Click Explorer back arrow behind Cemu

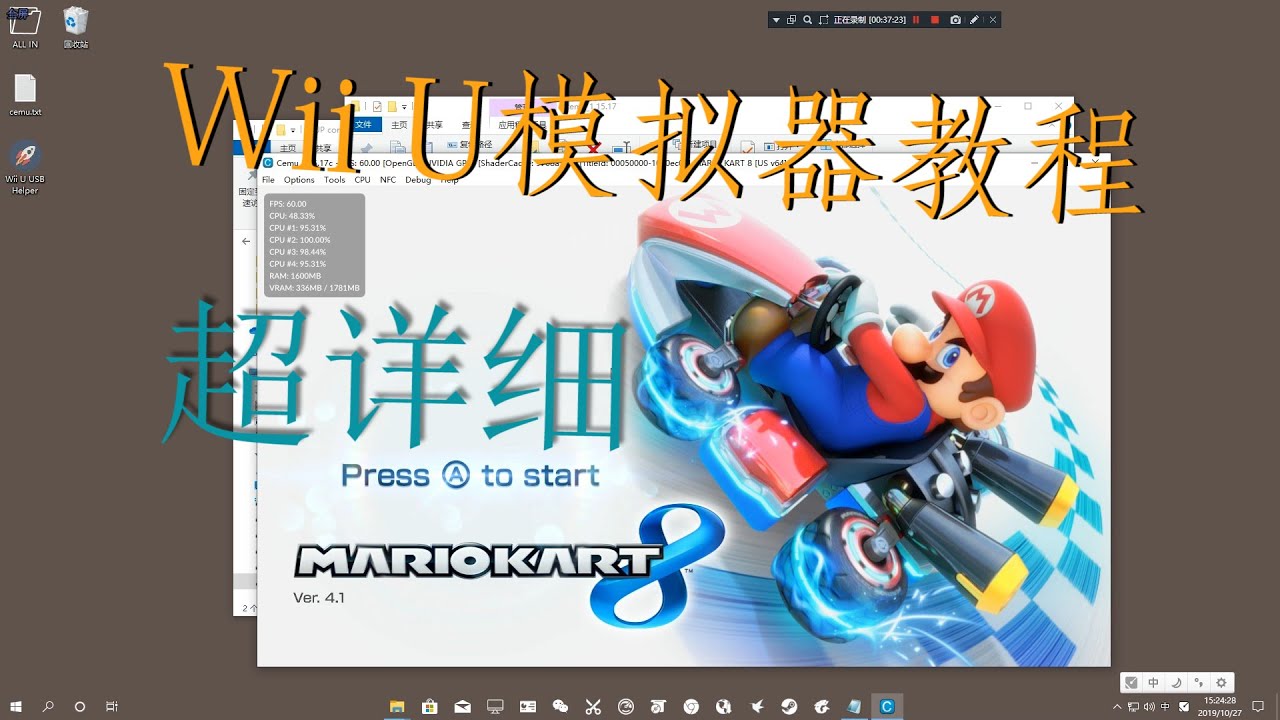pyautogui.click(x=247, y=241)
